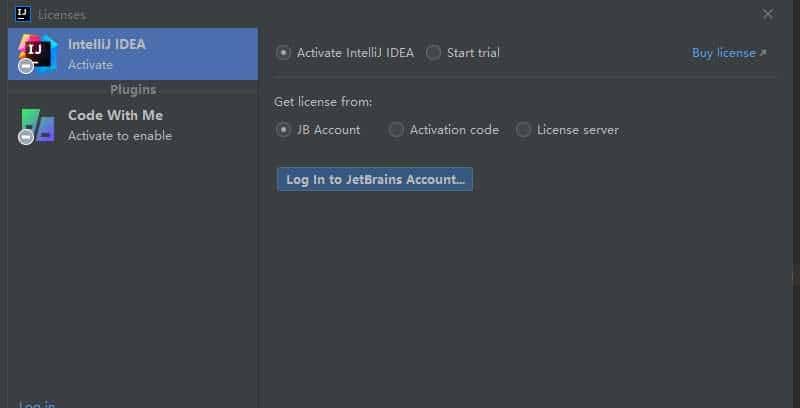Choose the Start trial radio option
The width and height of the screenshot is (800, 408).
433,53
